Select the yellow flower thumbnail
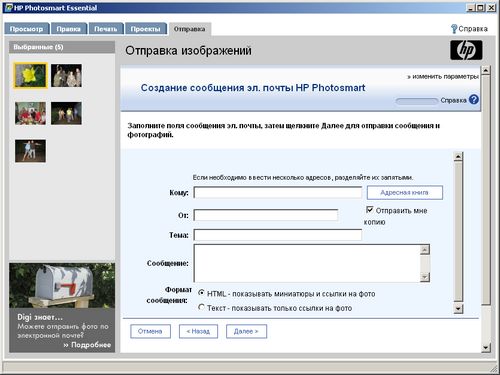 point(30,76)
